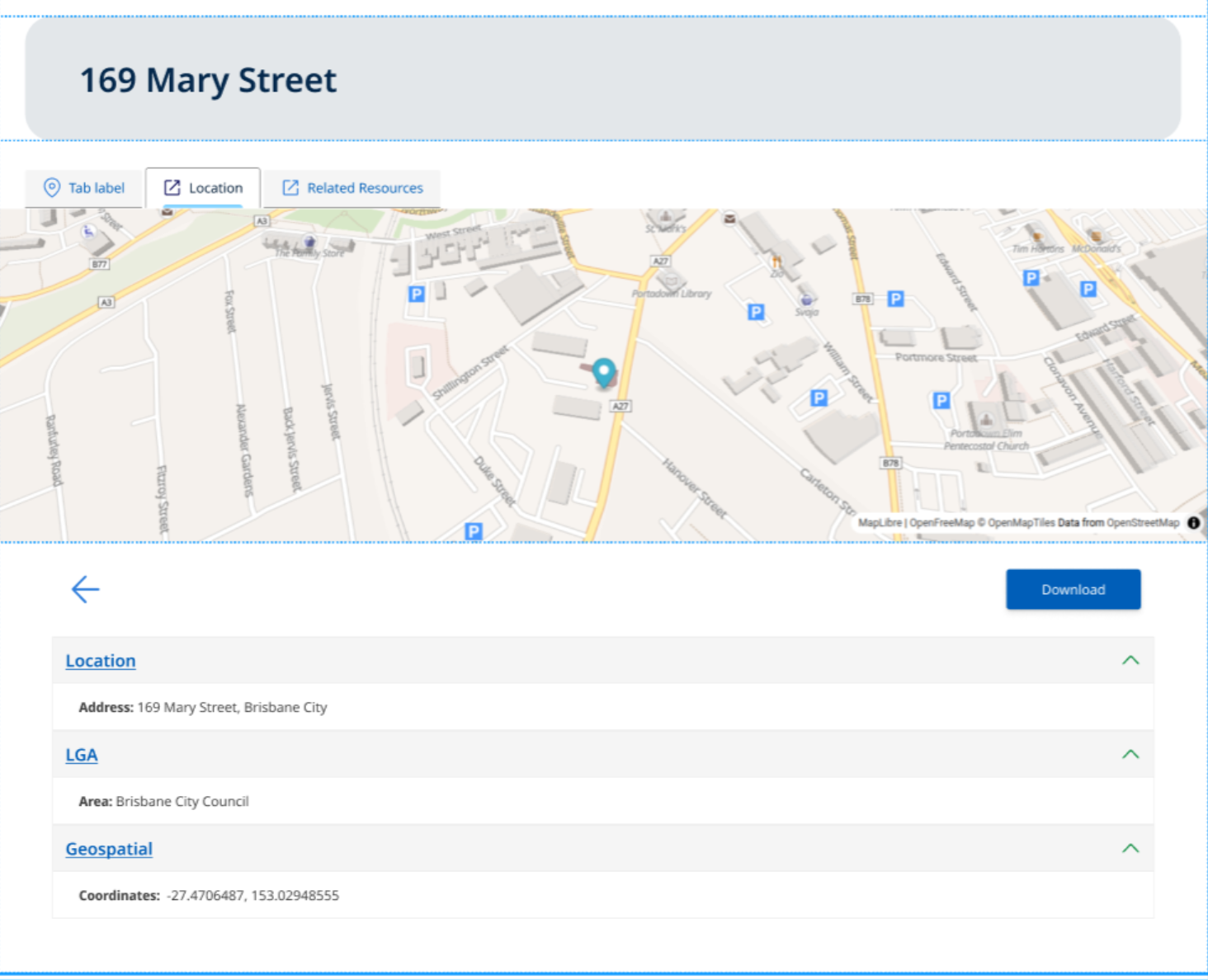
Task: Select the parking icon near Shillington Street
Action: [415, 293]
